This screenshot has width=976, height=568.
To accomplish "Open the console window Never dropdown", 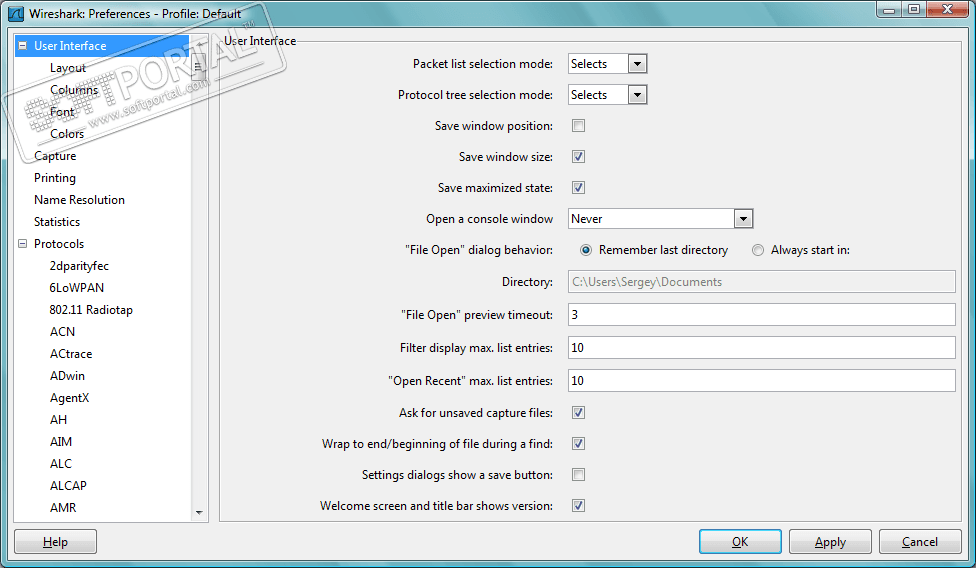I will coord(743,219).
